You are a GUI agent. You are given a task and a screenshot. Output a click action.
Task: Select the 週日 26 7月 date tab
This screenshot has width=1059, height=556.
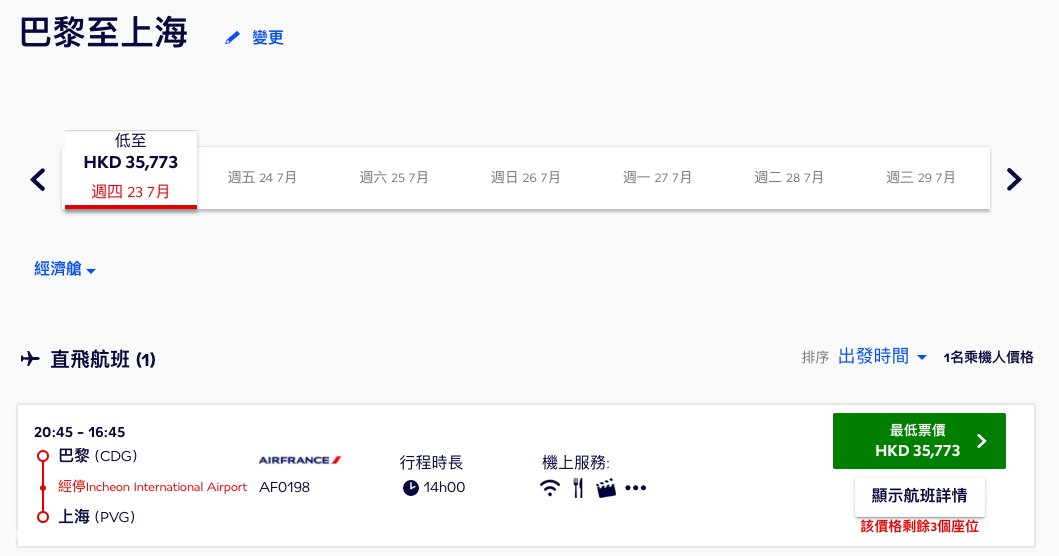525,178
